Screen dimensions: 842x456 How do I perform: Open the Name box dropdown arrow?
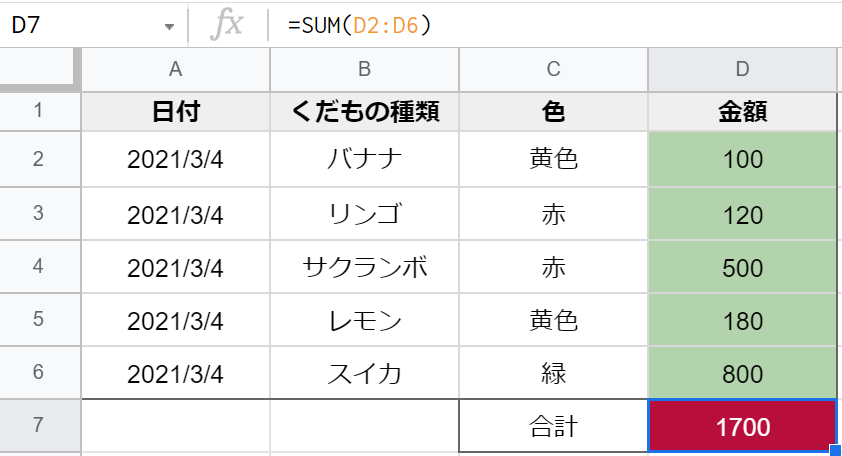[169, 26]
